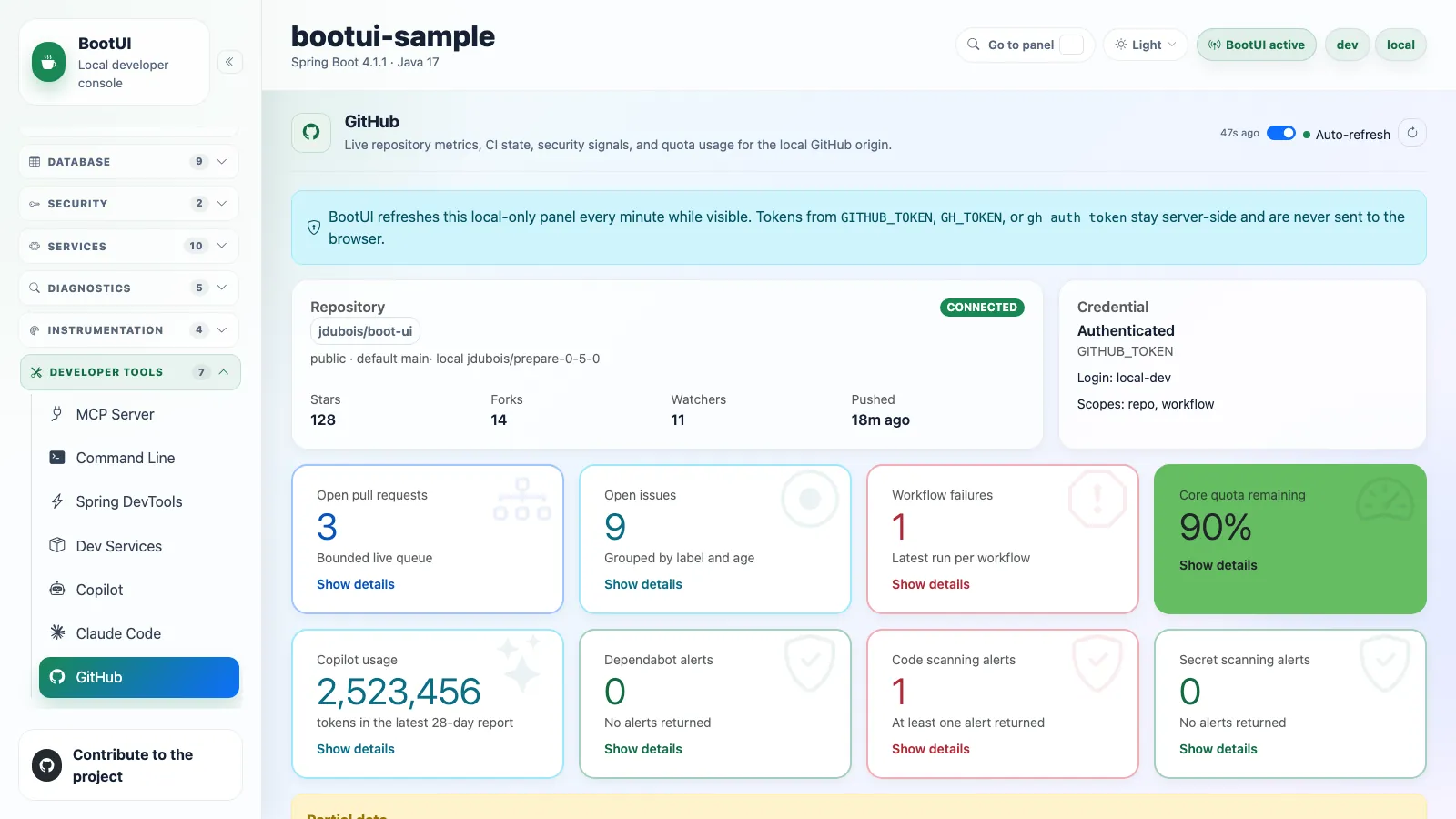
Task: Show details for Code scanning alerts
Action: [x=931, y=749]
